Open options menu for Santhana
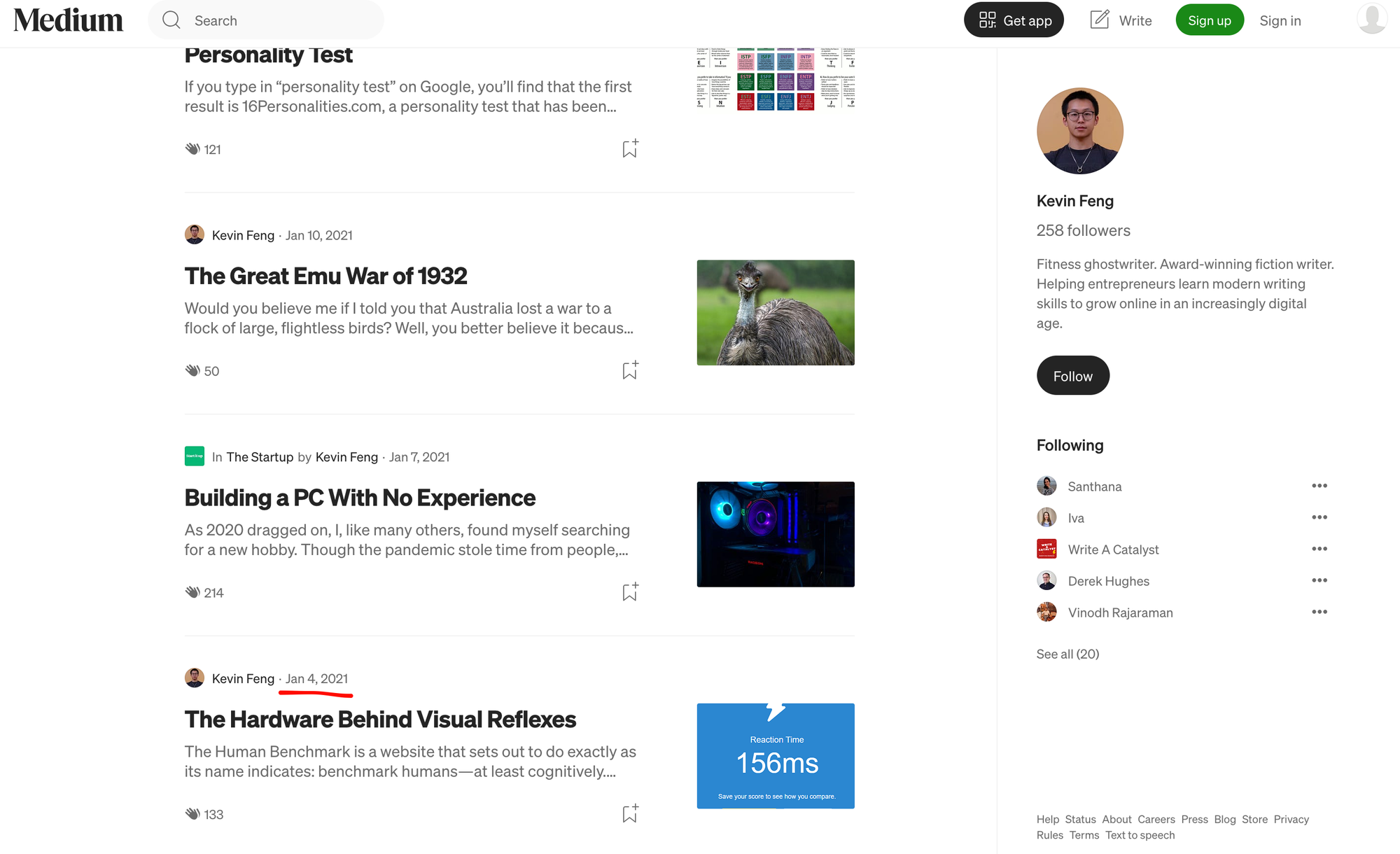 coord(1319,486)
